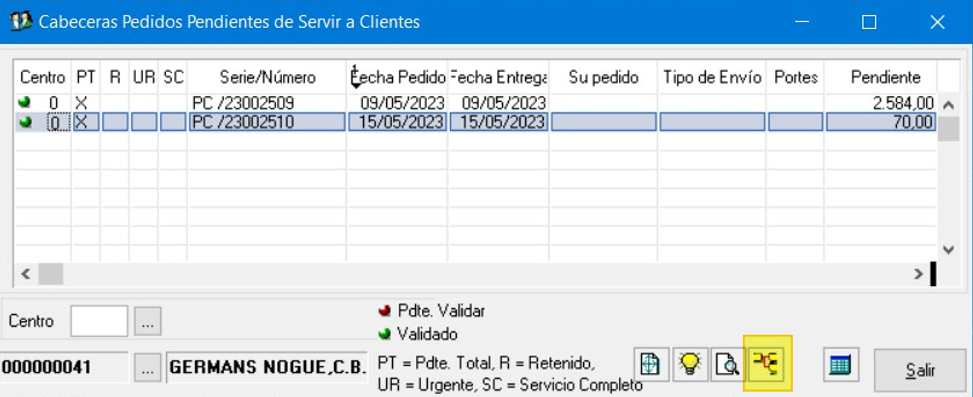Open Centro lookup with the ellipsis button
Viewport: 973px width, 397px height.
tap(148, 321)
